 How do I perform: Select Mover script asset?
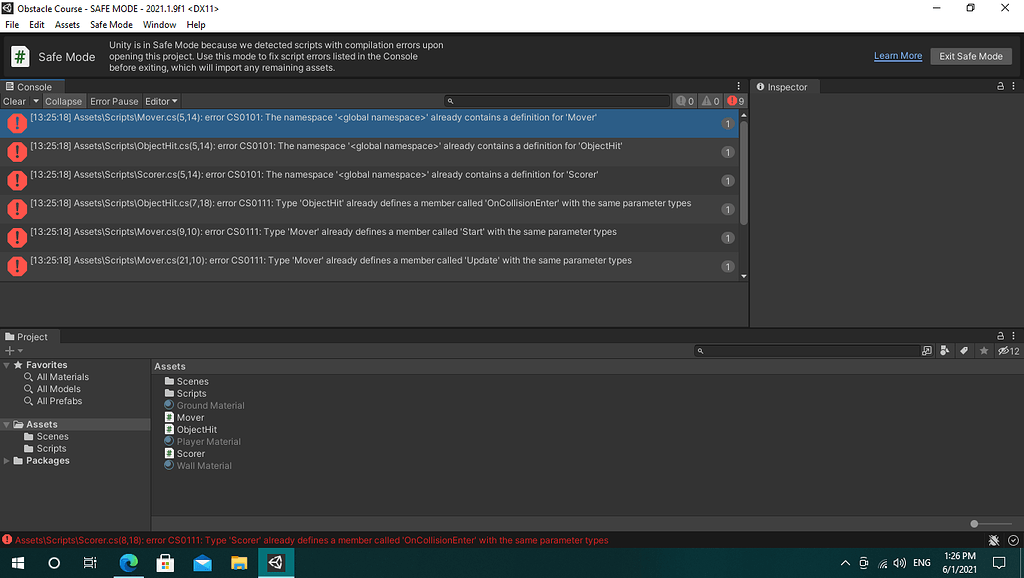pyautogui.click(x=184, y=417)
